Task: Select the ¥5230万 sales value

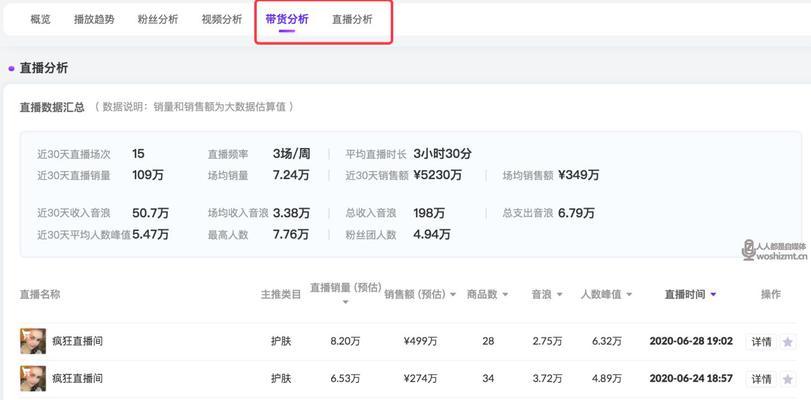Action: pos(438,175)
